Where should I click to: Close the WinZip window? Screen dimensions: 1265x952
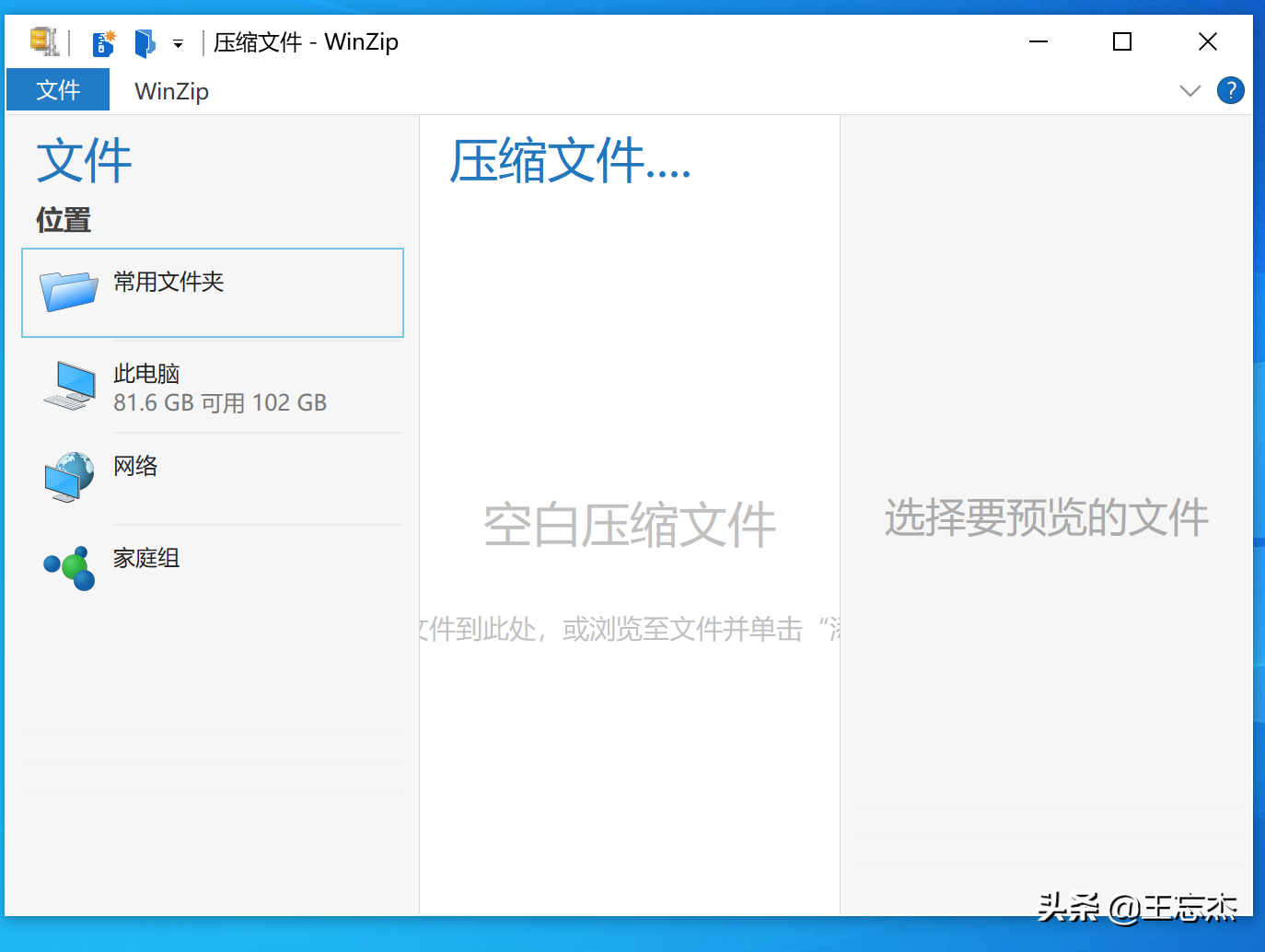(1208, 41)
